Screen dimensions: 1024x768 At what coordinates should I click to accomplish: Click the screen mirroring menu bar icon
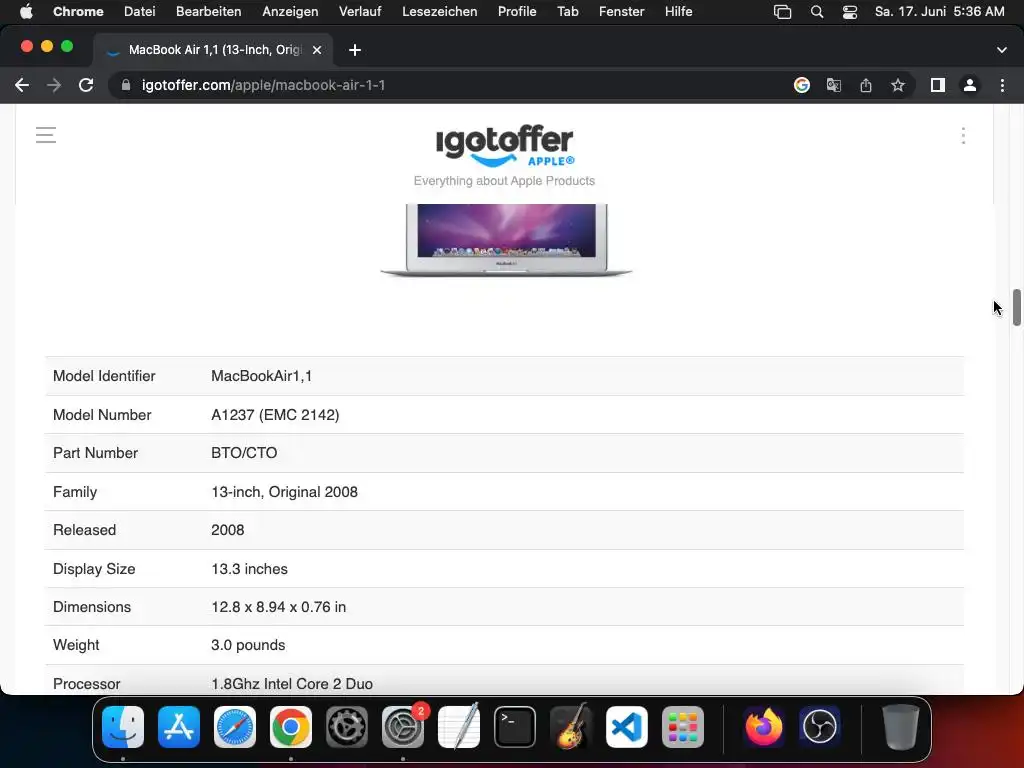click(782, 12)
